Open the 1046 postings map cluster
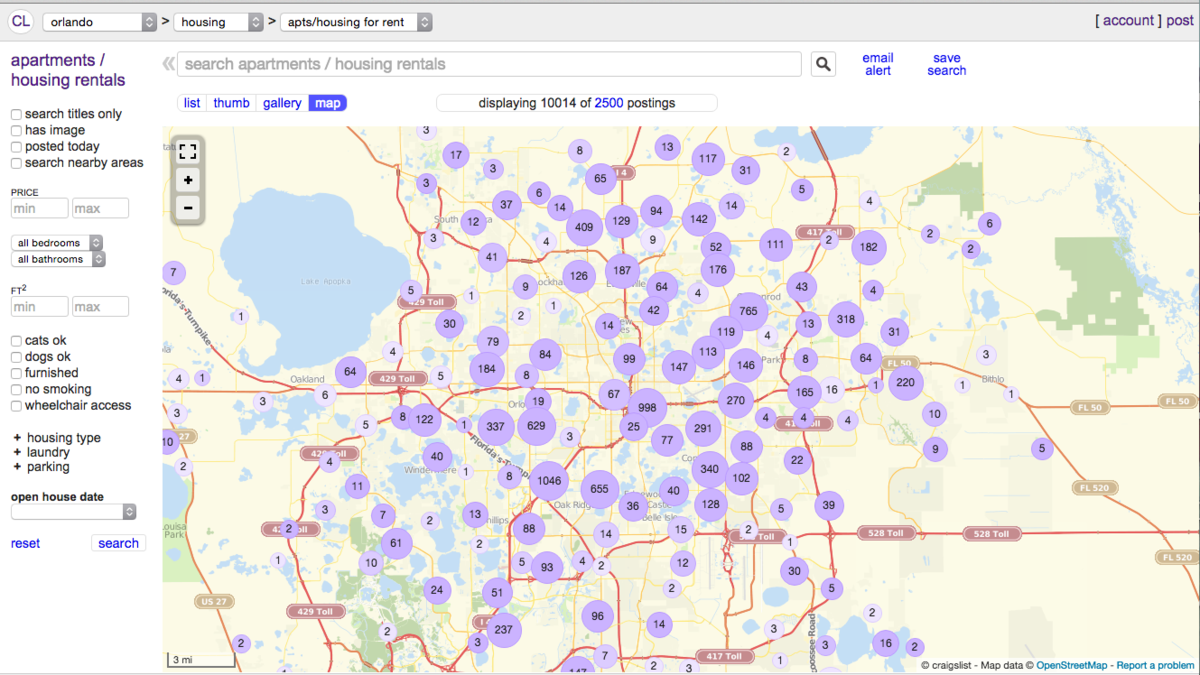Viewport: 1200px width, 675px height. 549,481
